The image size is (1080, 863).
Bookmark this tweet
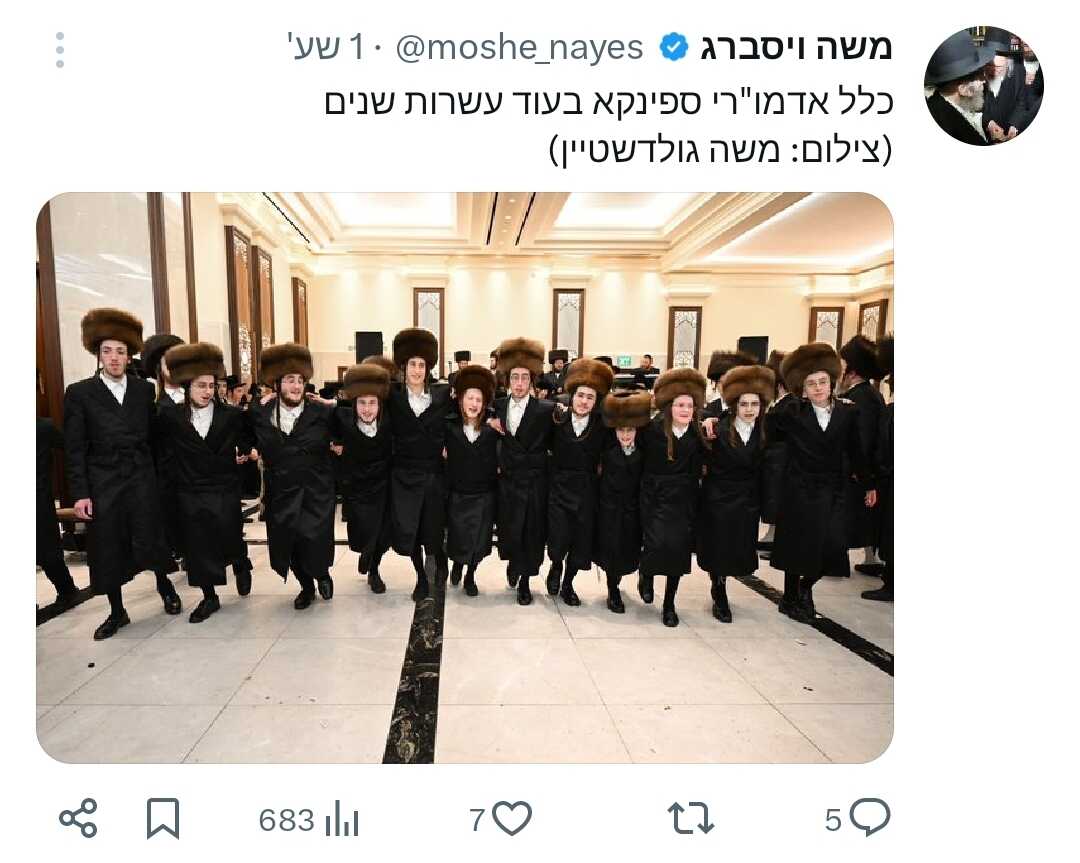click(163, 818)
